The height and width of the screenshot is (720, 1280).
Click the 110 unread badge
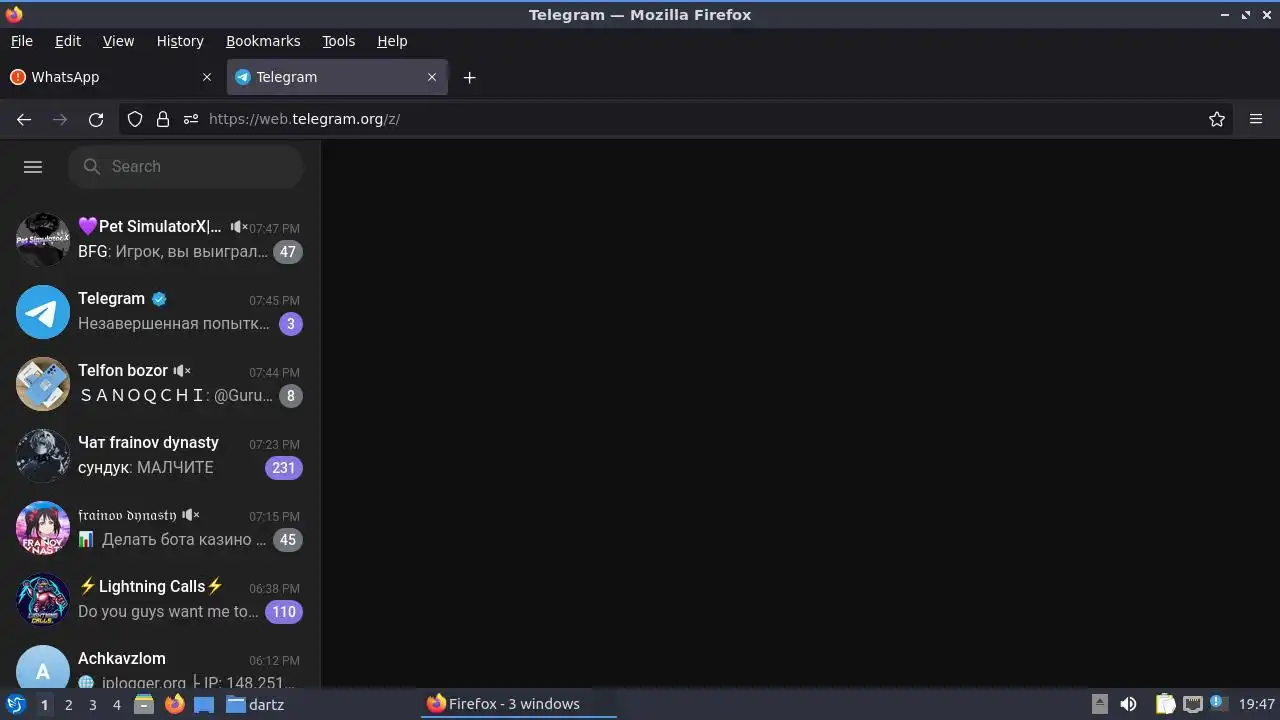coord(284,612)
